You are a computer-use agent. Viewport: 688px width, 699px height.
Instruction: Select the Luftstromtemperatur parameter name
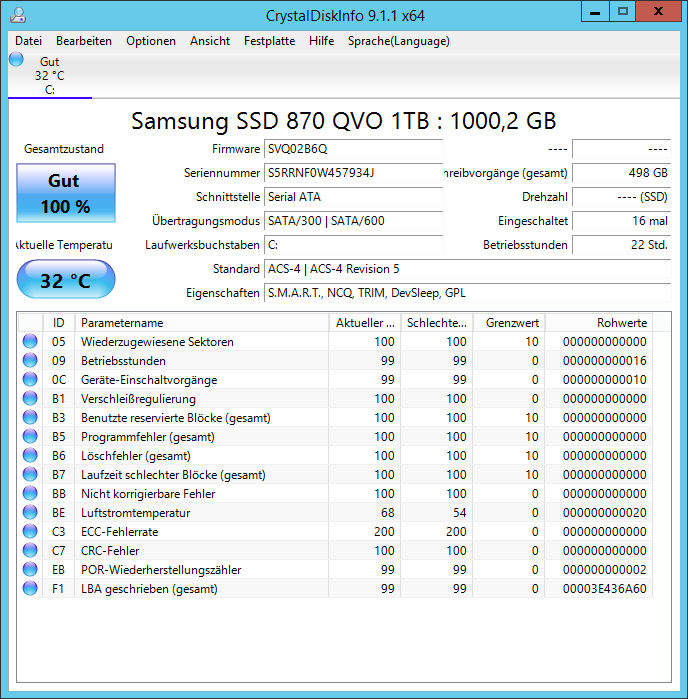136,513
